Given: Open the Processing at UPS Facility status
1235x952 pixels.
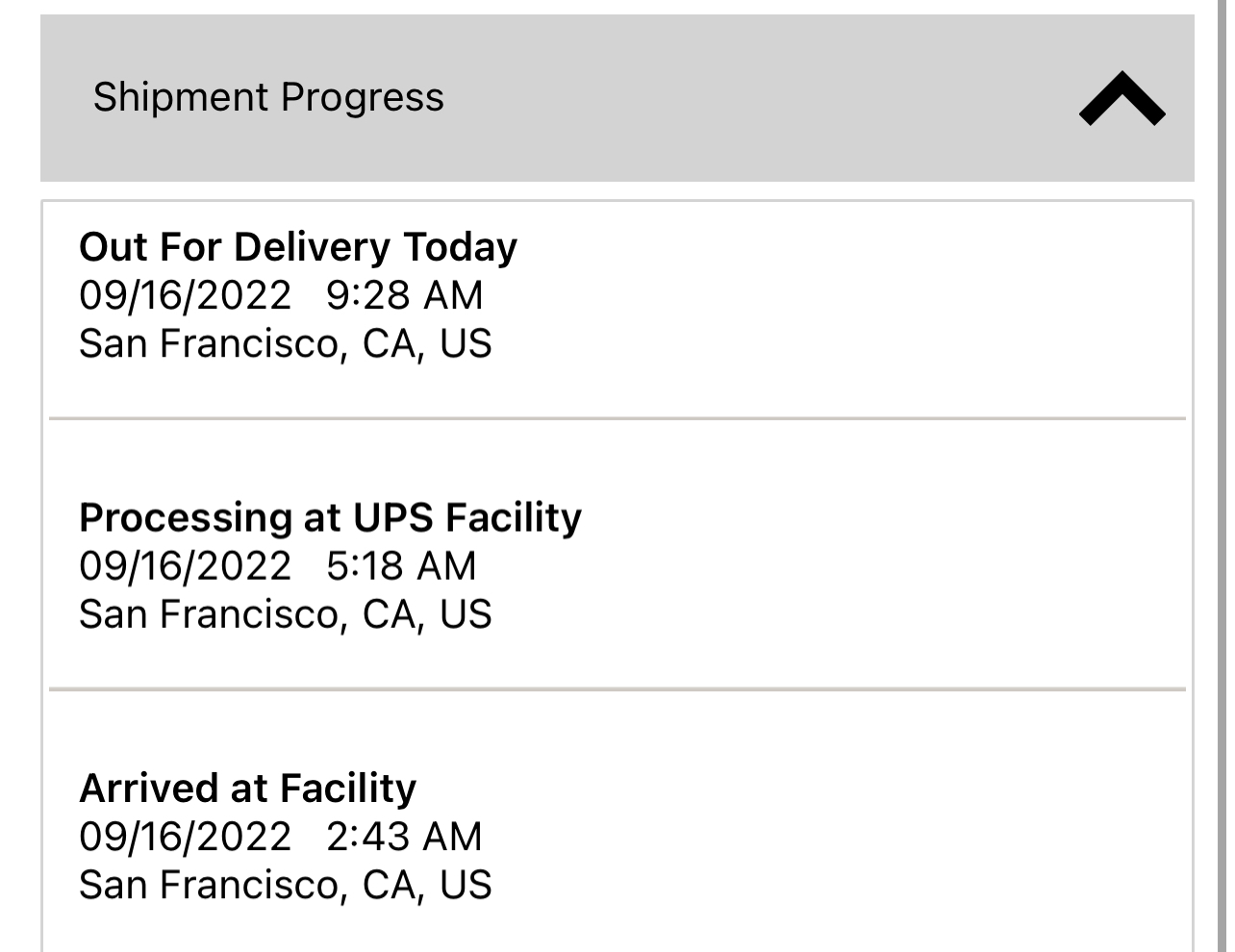Looking at the screenshot, I should point(330,517).
